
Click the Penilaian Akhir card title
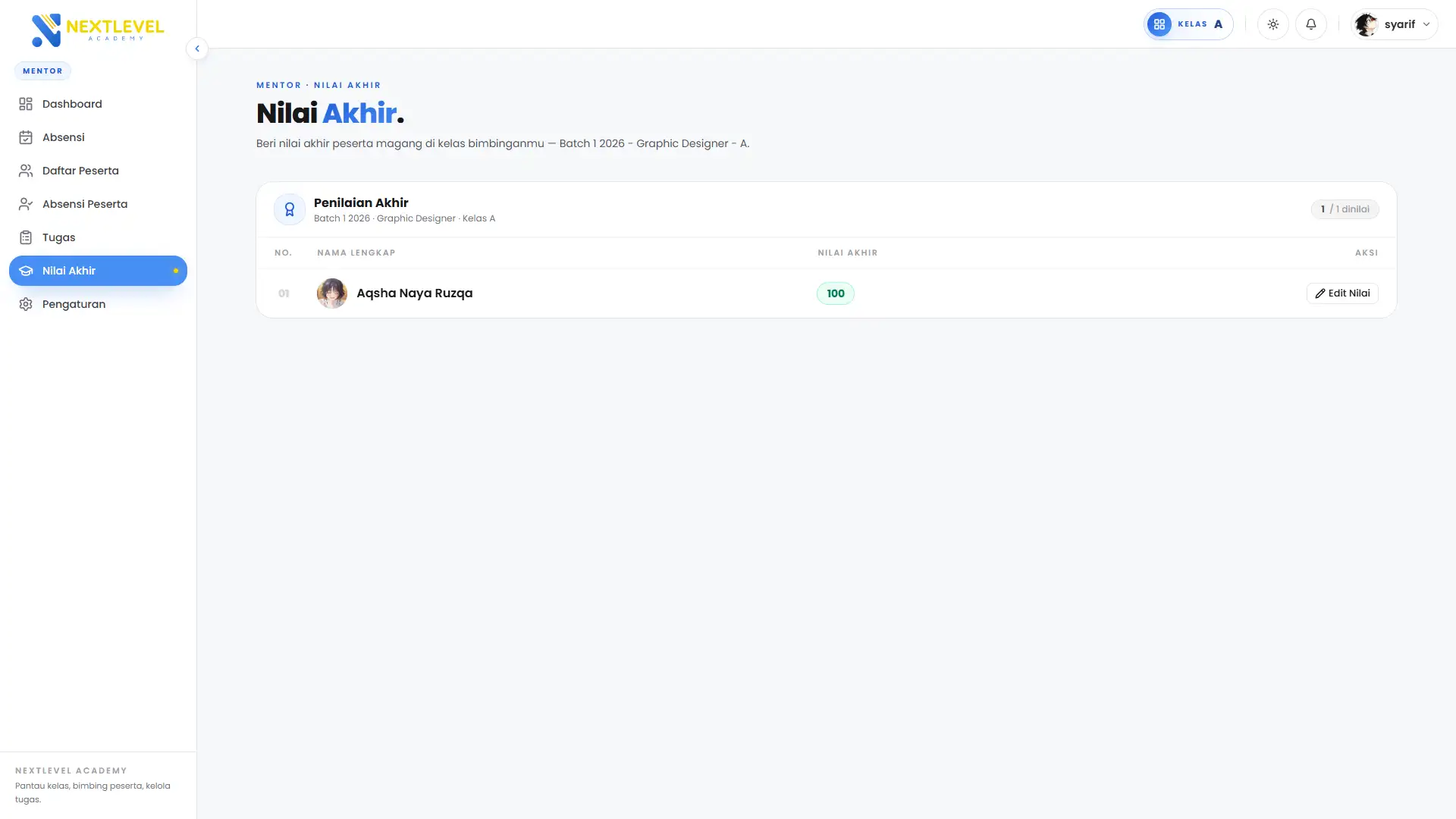tap(361, 202)
